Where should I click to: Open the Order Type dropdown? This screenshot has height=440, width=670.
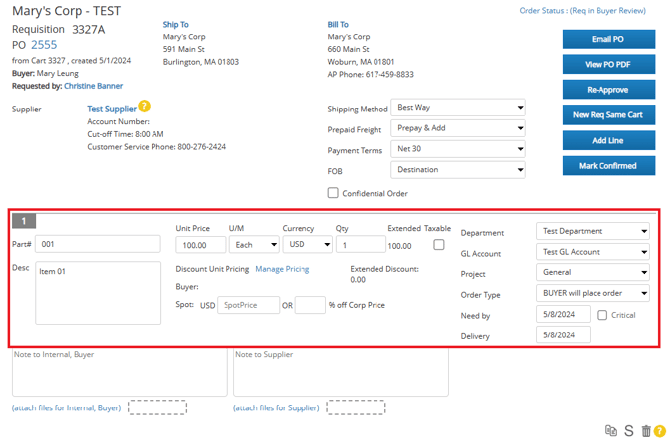point(593,293)
